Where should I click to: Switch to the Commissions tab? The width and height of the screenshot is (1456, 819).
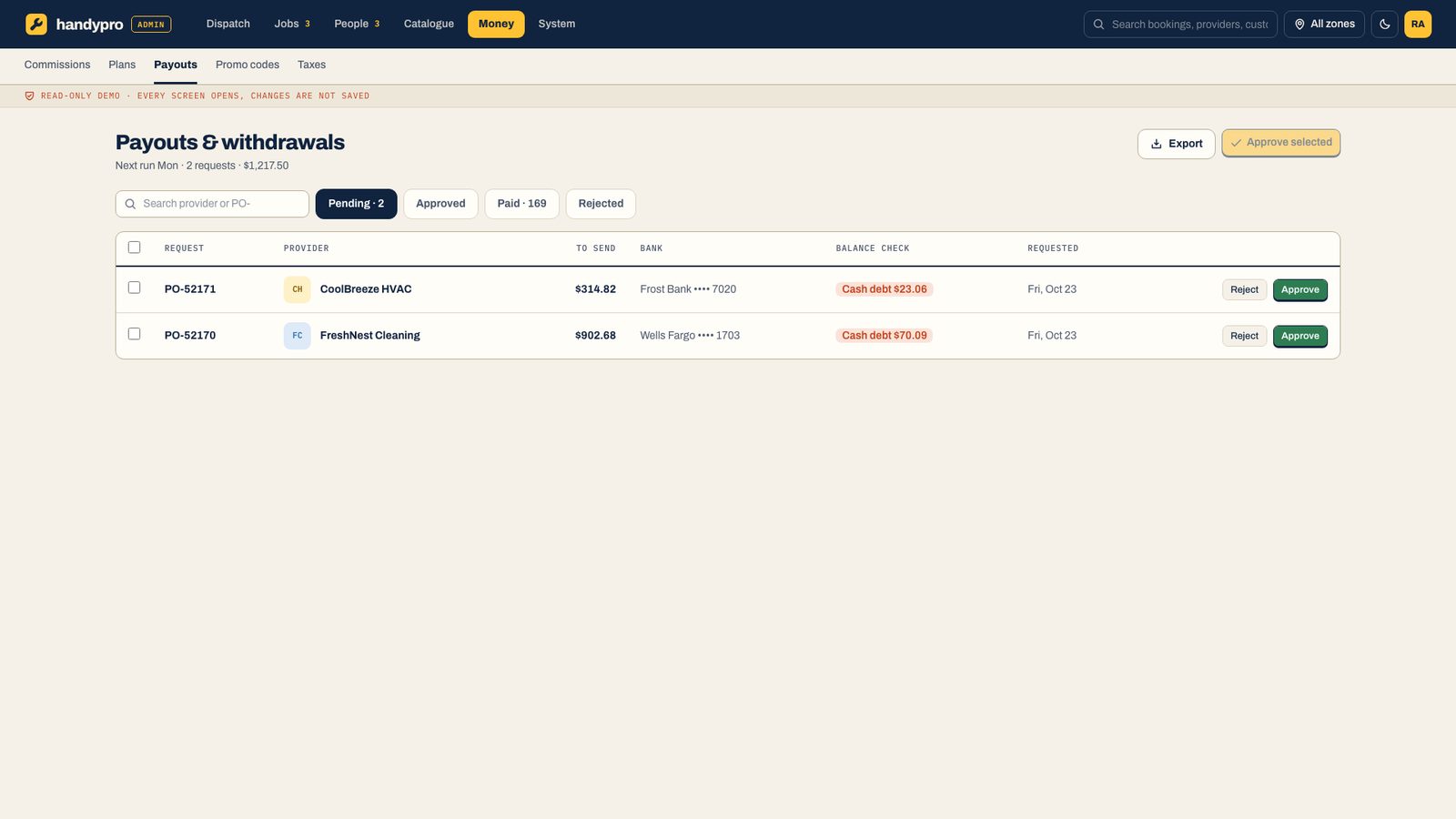click(x=57, y=65)
